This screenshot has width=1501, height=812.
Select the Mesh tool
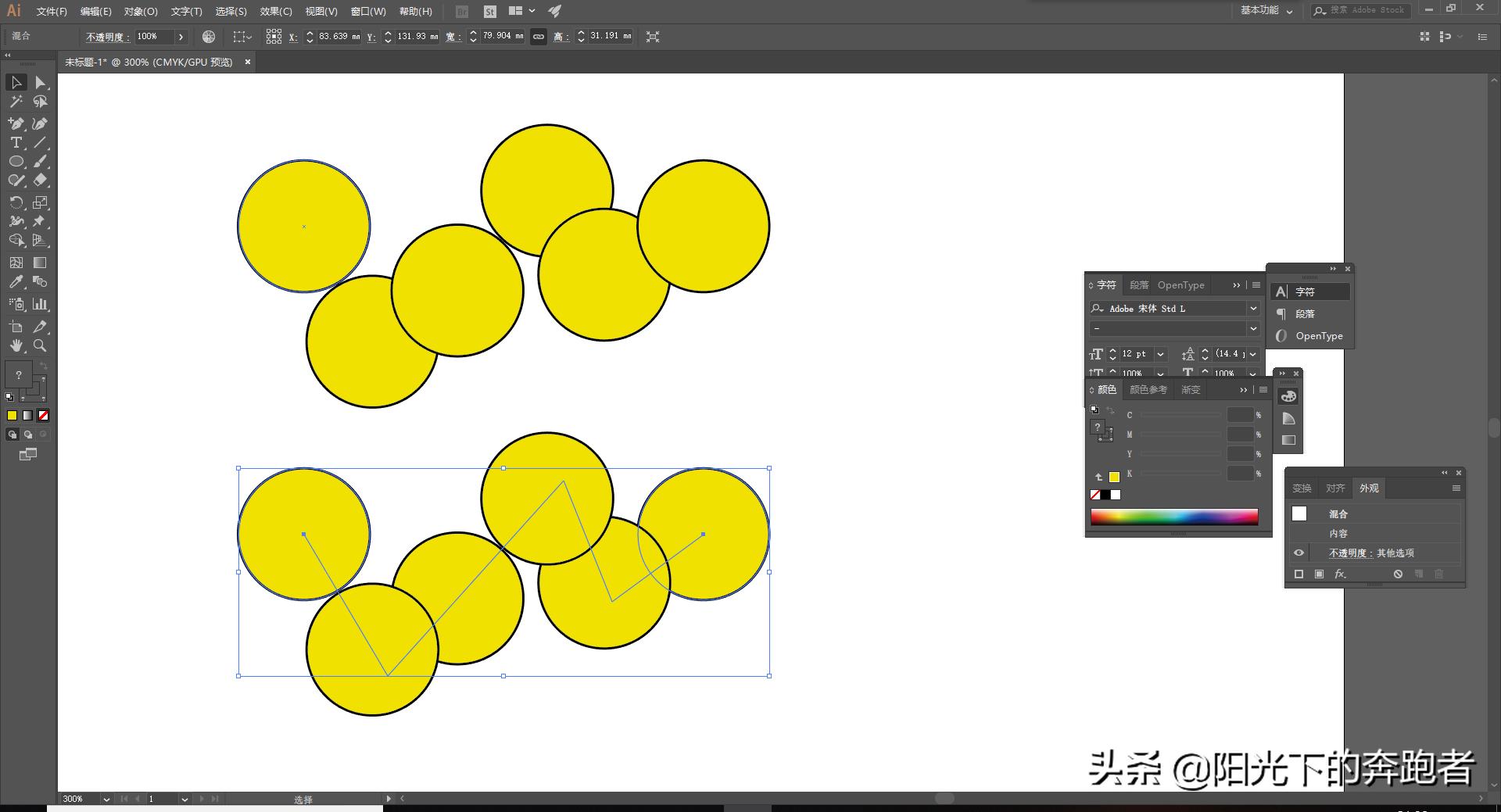[x=16, y=263]
